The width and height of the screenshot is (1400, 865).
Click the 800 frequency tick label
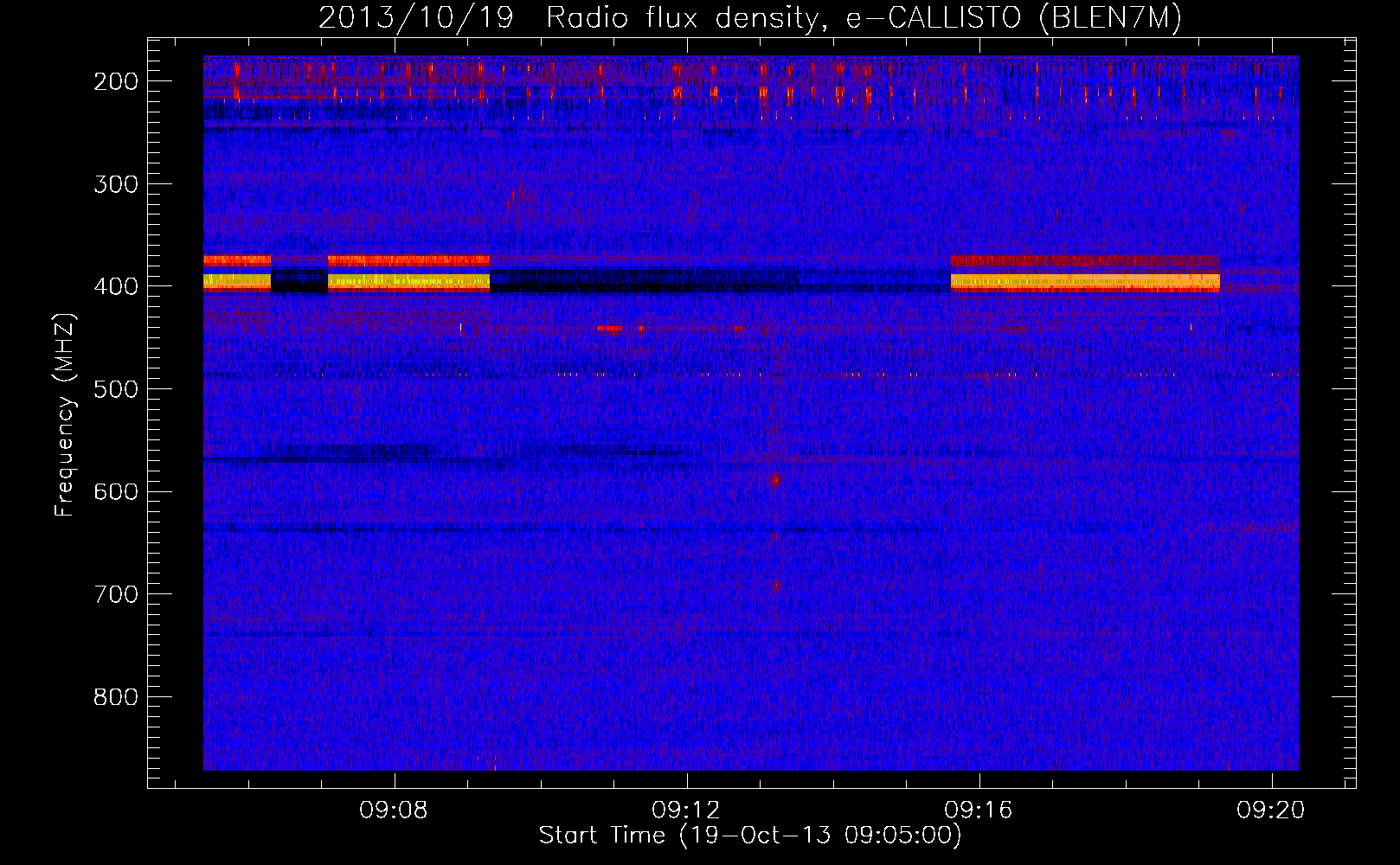[x=115, y=697]
